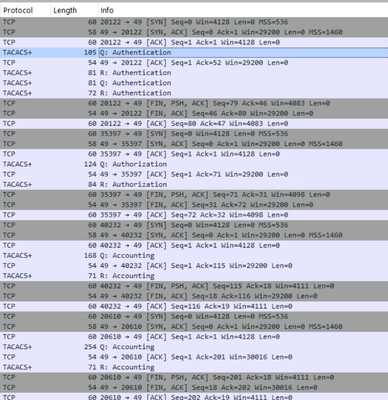Sort by the Length column header
This screenshot has width=388, height=400.
[74, 10]
